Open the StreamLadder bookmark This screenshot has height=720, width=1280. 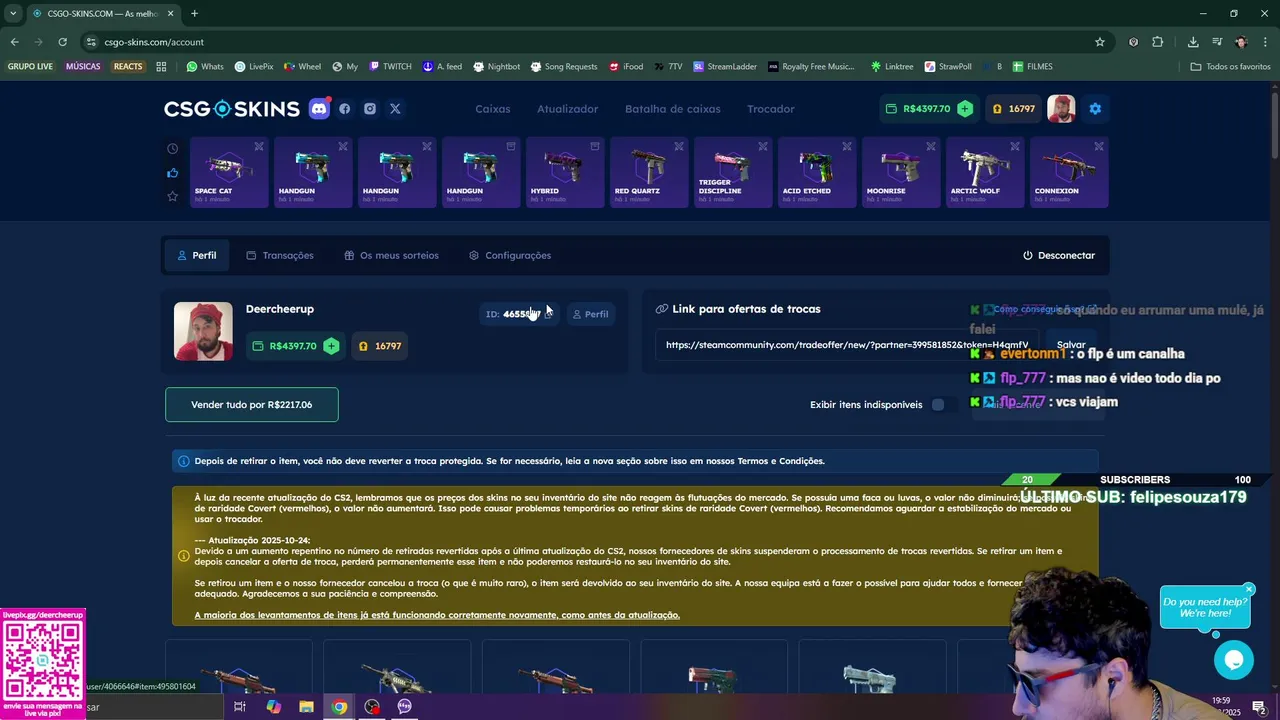point(725,67)
